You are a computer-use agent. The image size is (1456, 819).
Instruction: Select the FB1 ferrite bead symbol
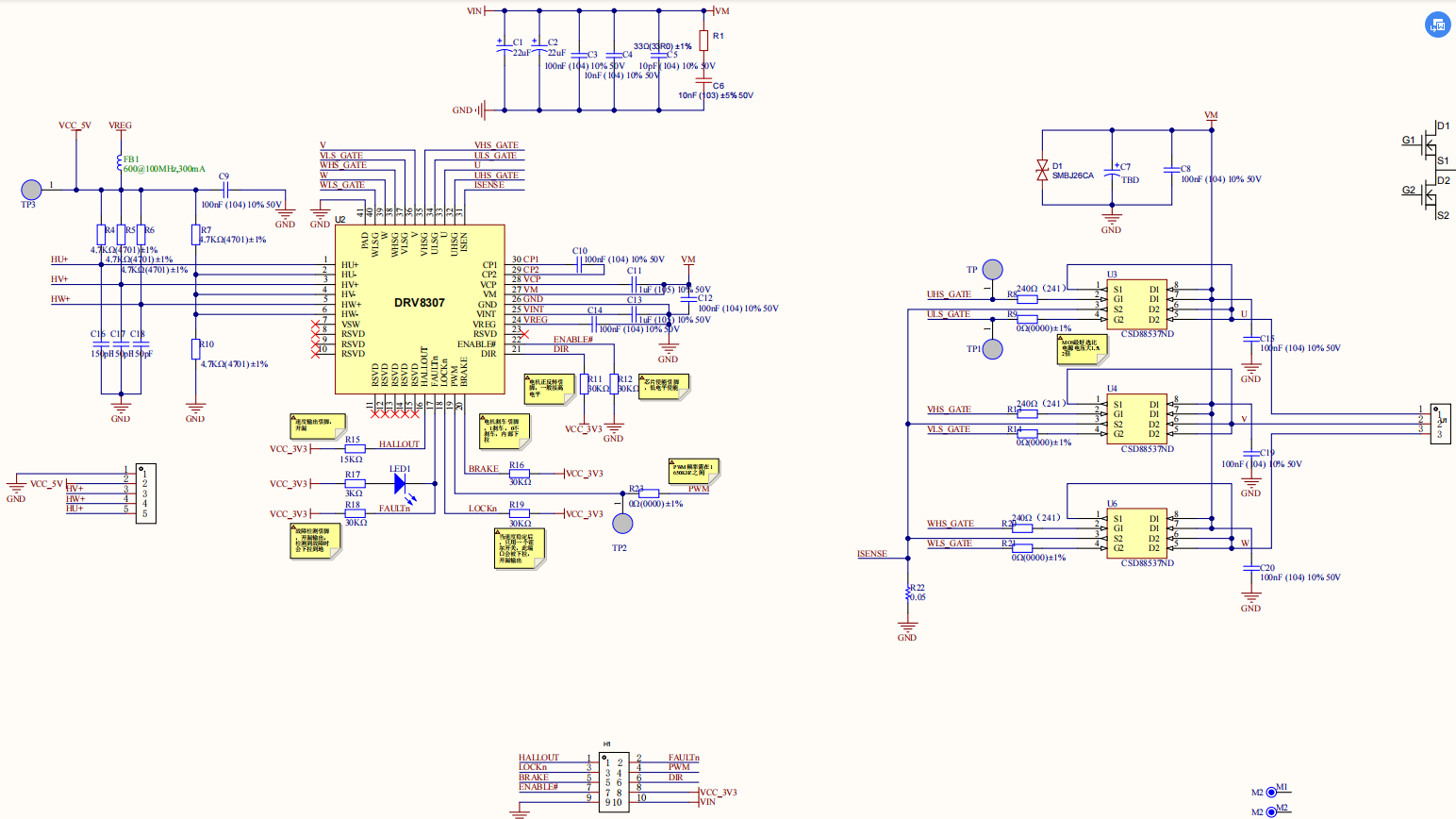coord(120,162)
